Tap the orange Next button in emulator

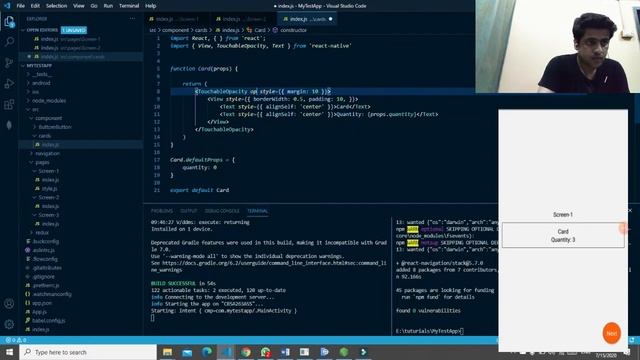[611, 333]
